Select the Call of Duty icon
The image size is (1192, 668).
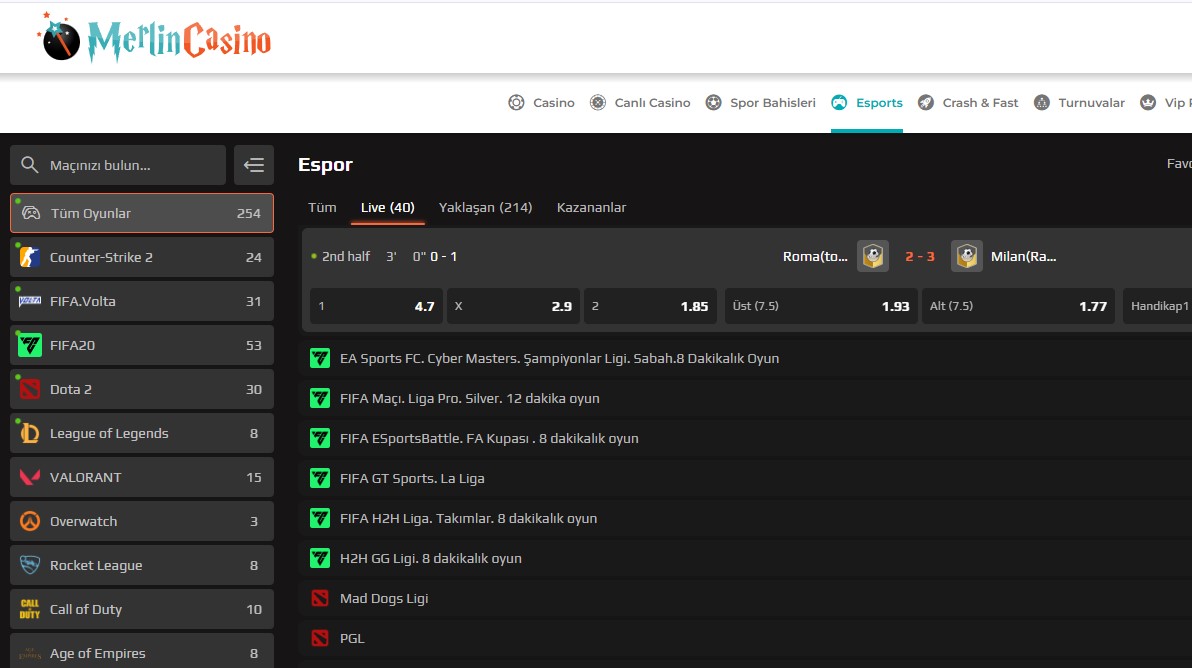[30, 609]
